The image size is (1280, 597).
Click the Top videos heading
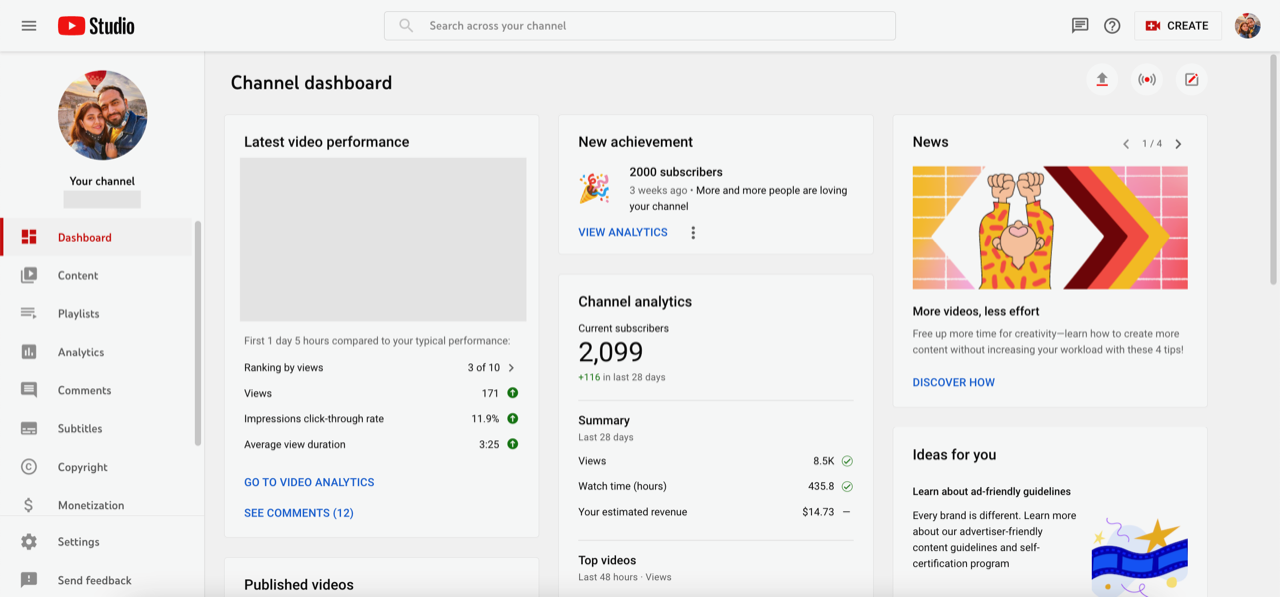[607, 560]
